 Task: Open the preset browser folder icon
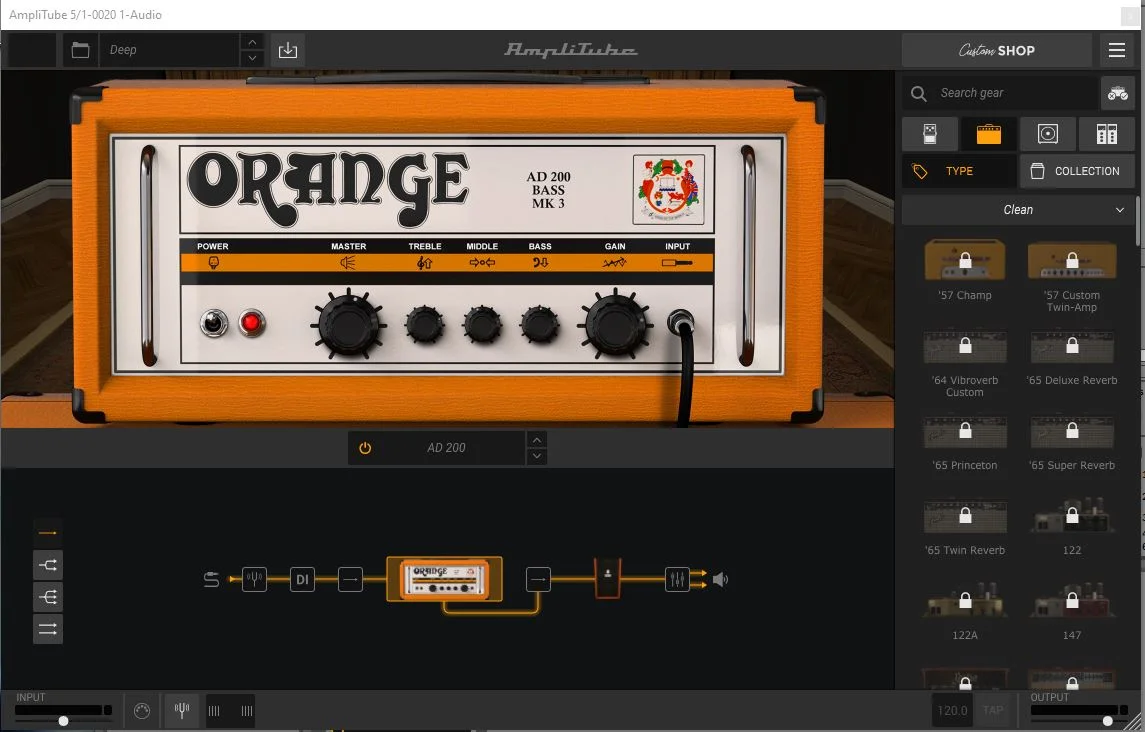81,50
